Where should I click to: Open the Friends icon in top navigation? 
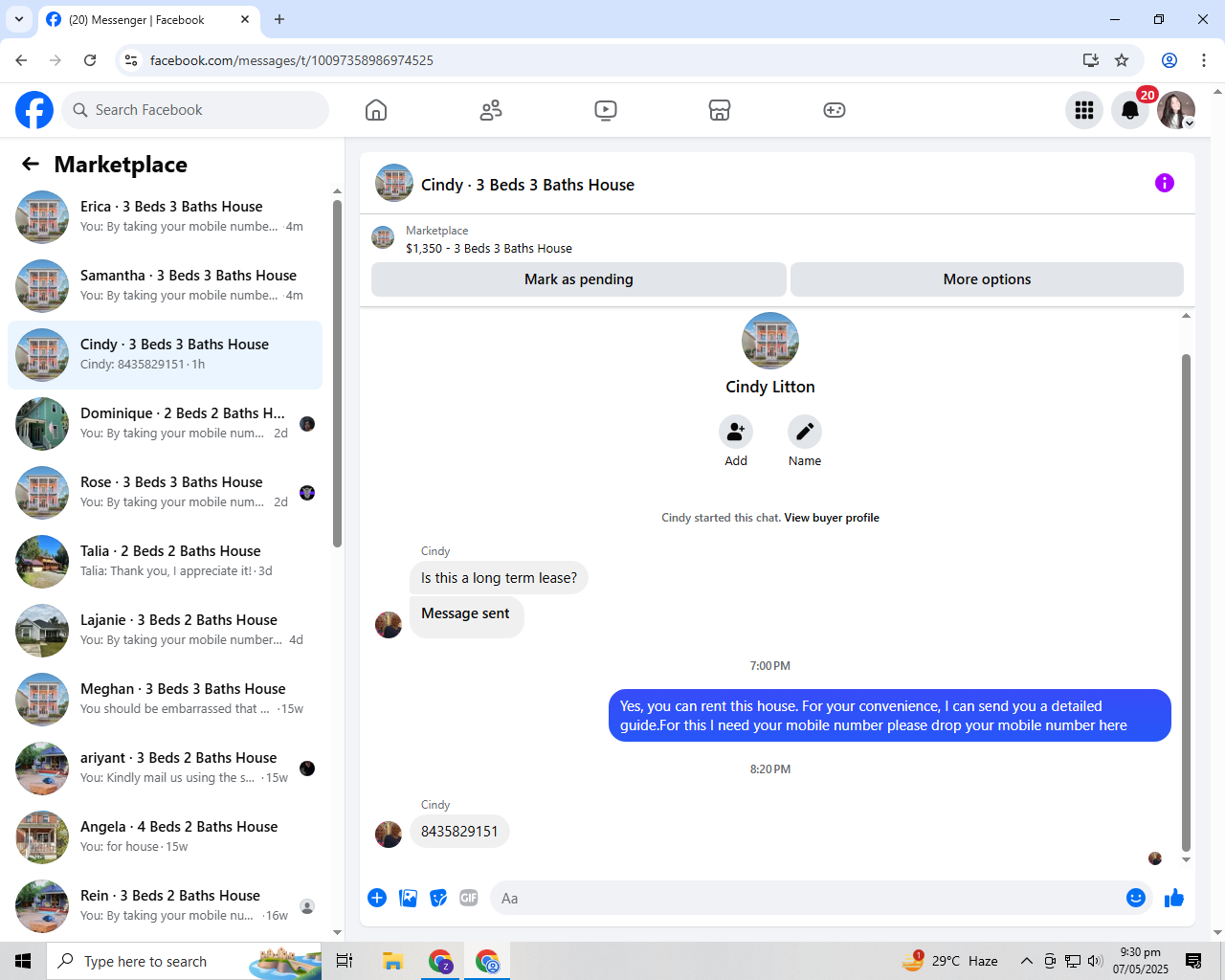(491, 110)
